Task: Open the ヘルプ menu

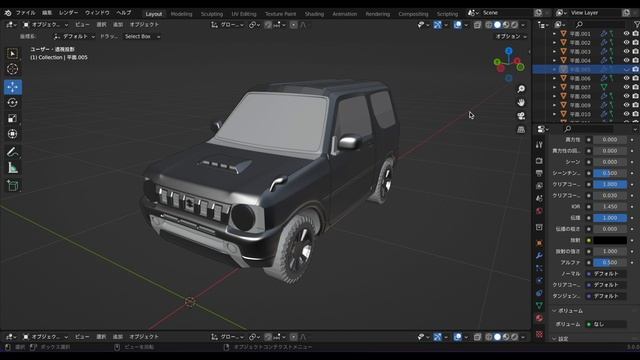Action: pyautogui.click(x=124, y=13)
